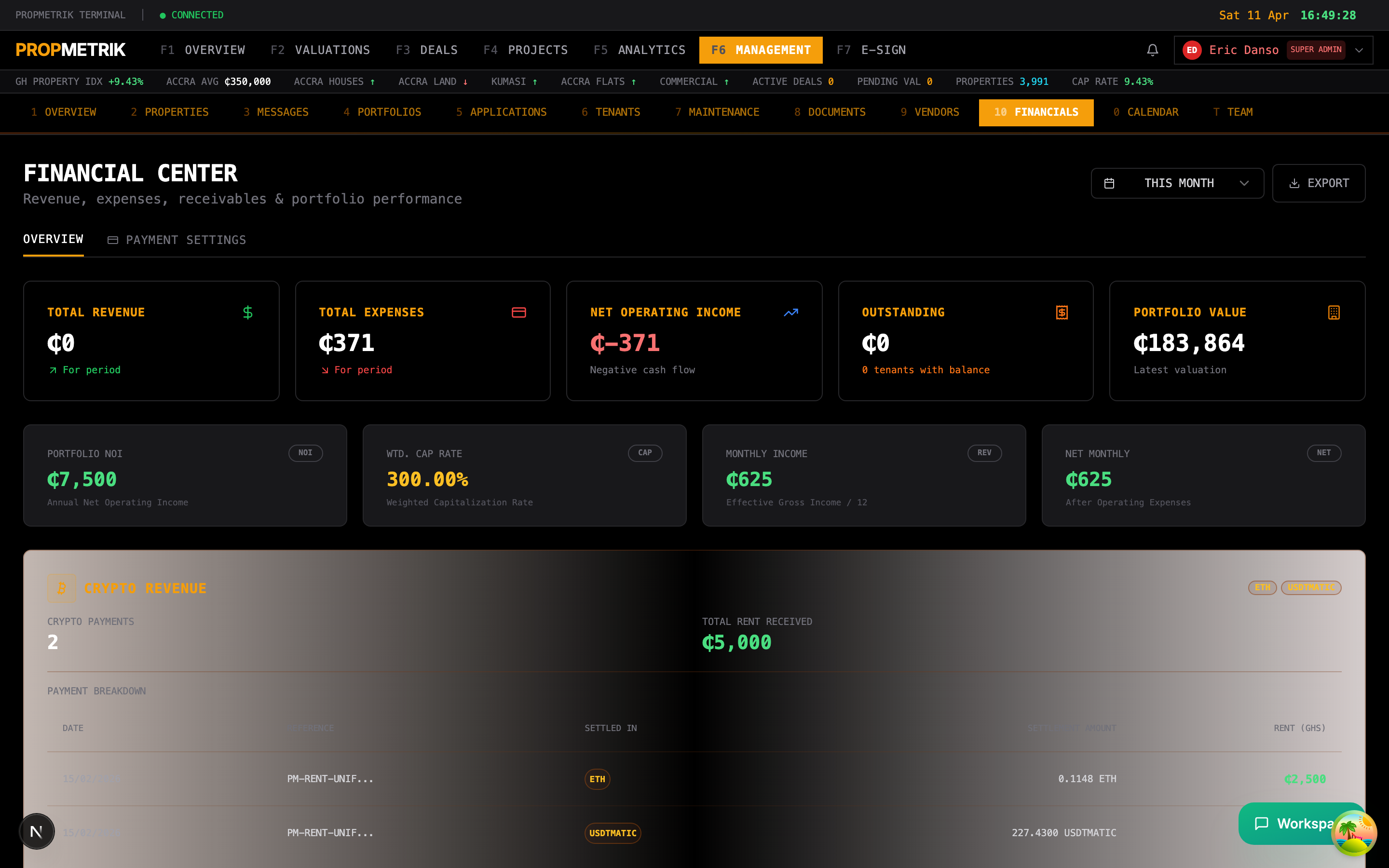Expand the user account menu chevron

coord(1359,50)
